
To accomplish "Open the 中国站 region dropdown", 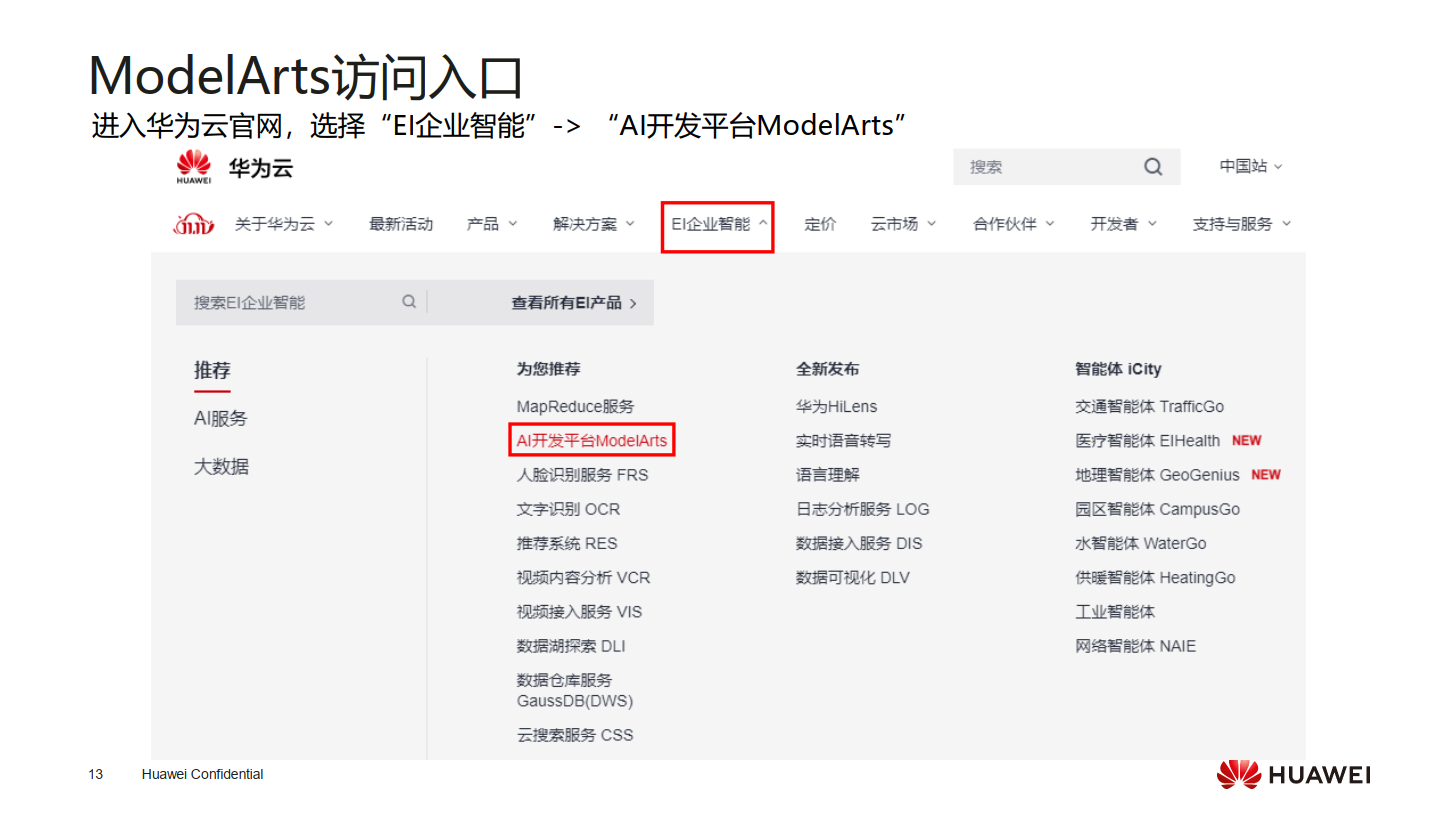I will pos(1250,167).
